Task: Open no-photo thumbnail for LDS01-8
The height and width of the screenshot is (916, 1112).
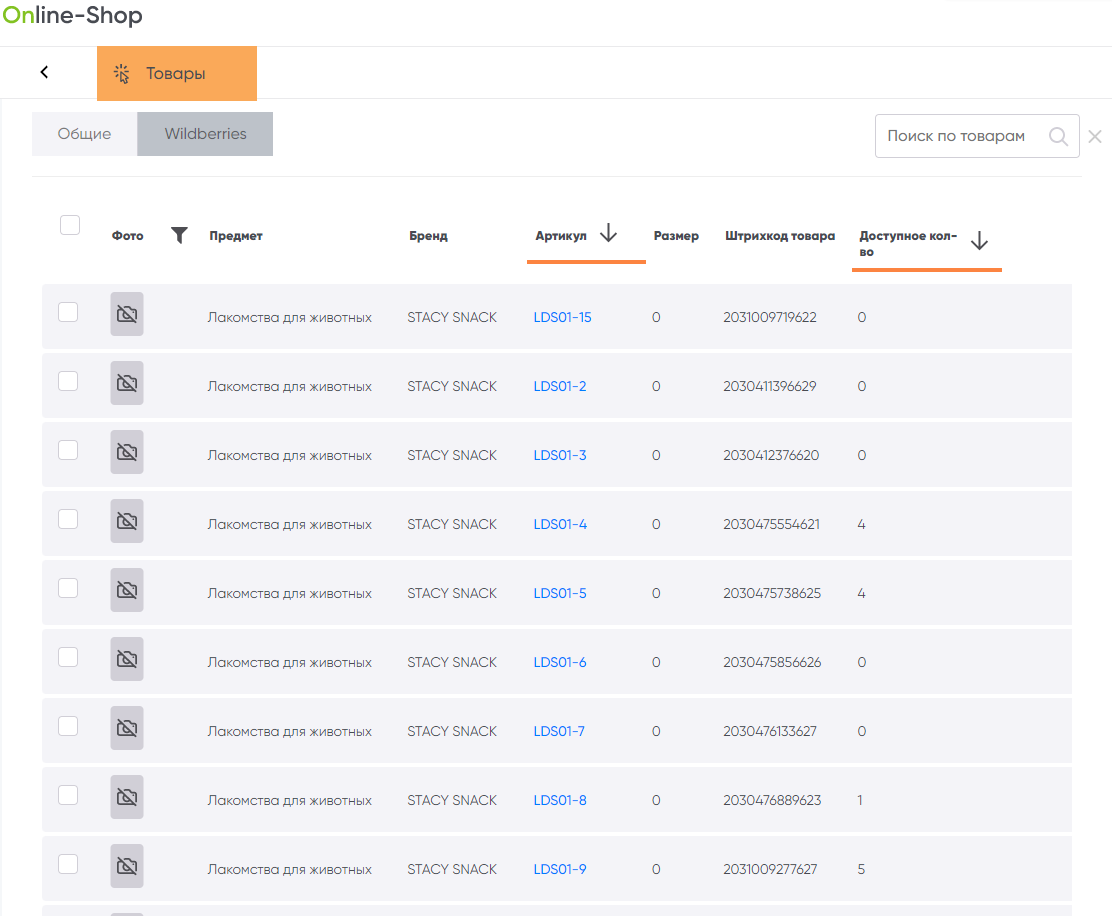Action: [x=127, y=797]
